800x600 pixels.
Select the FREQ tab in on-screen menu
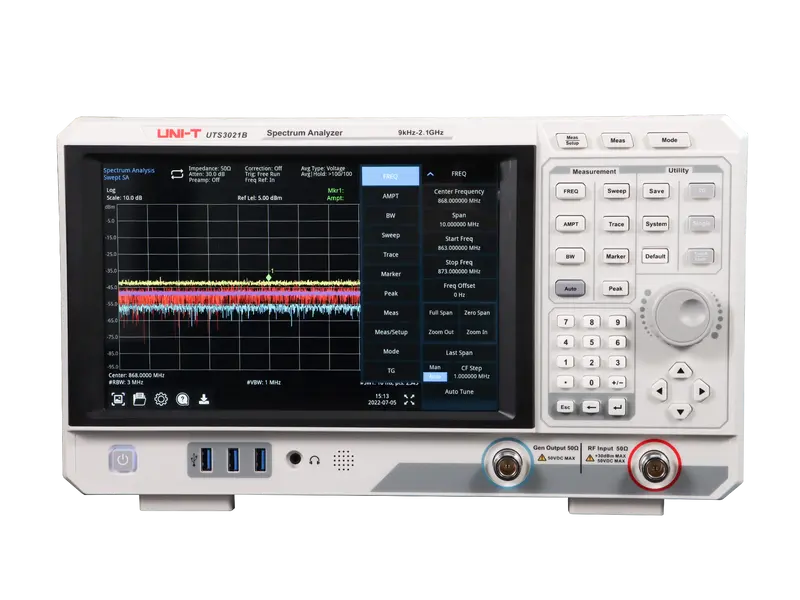[390, 176]
